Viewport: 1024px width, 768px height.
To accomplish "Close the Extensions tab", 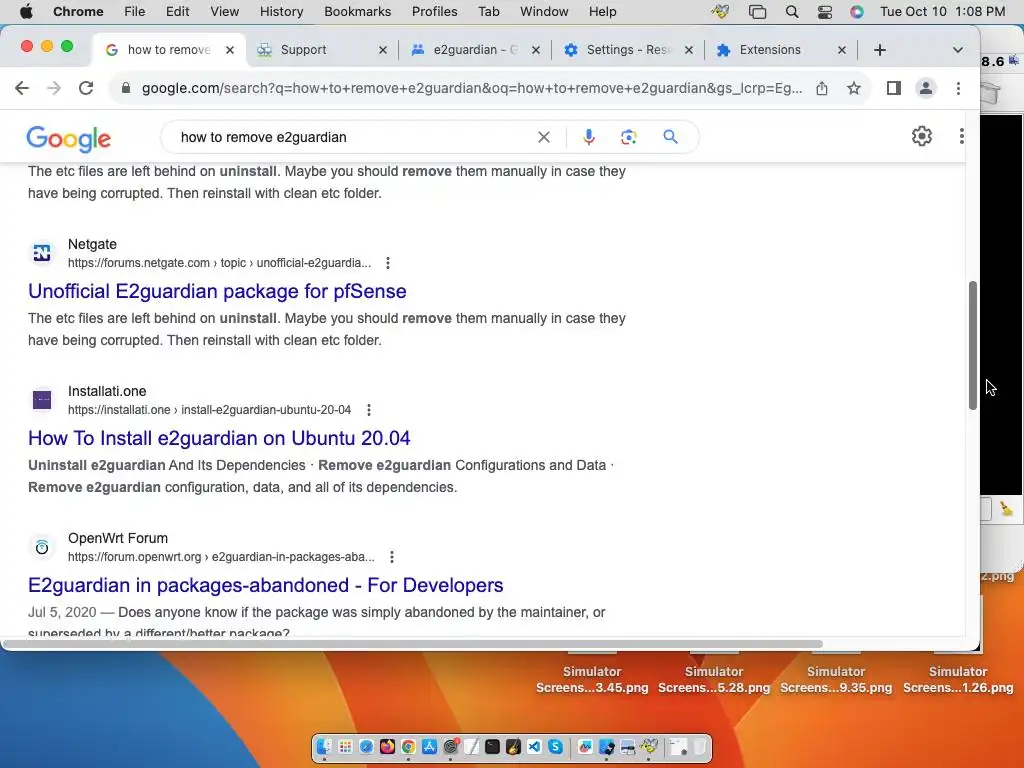I will 842,50.
